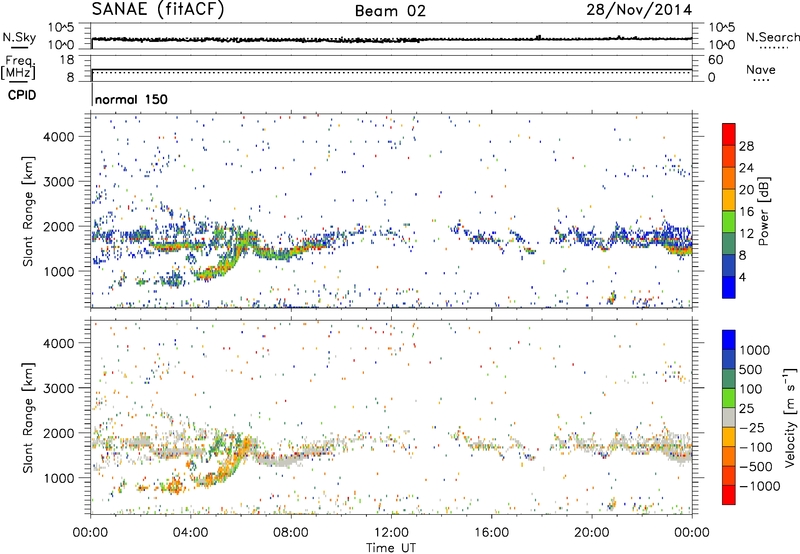
Task: Click the SANAE (fitACF) title
Action: tap(158, 9)
